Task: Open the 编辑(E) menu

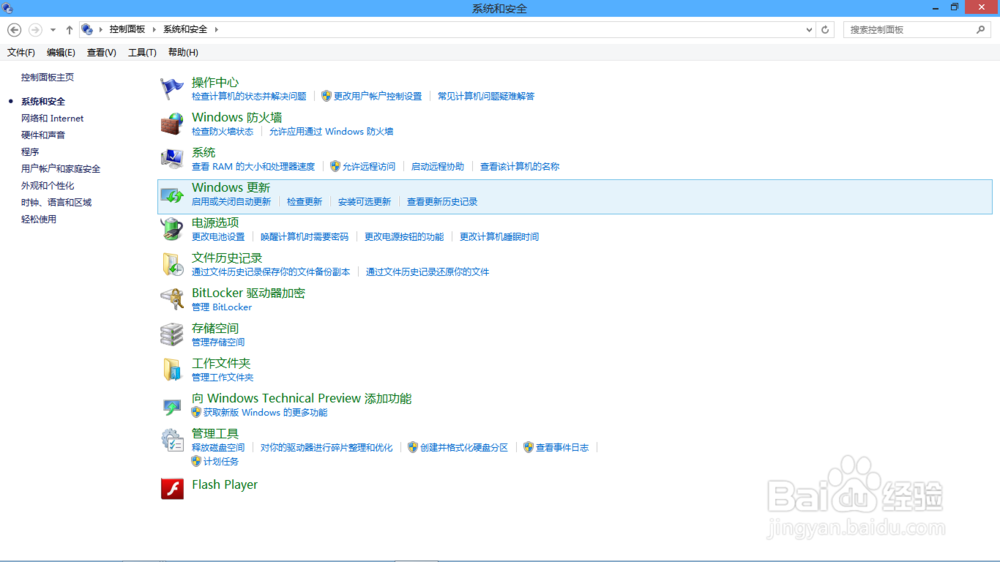Action: (61, 52)
